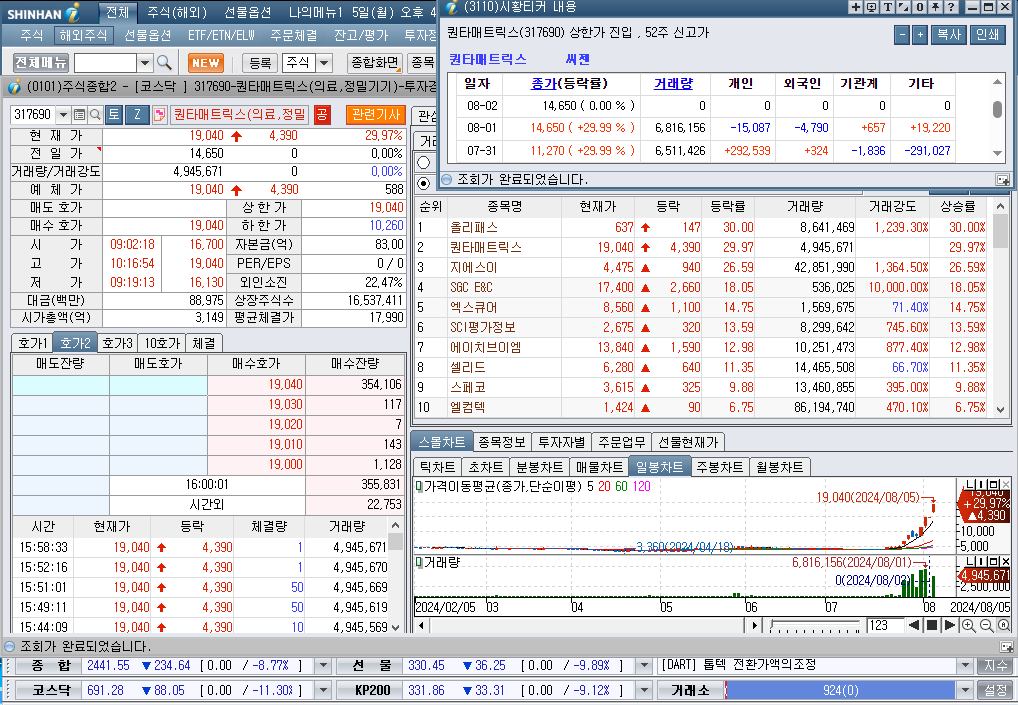Screen dimensions: 1018x705
Task: Switch to the 10호가 tab
Action: 162,343
